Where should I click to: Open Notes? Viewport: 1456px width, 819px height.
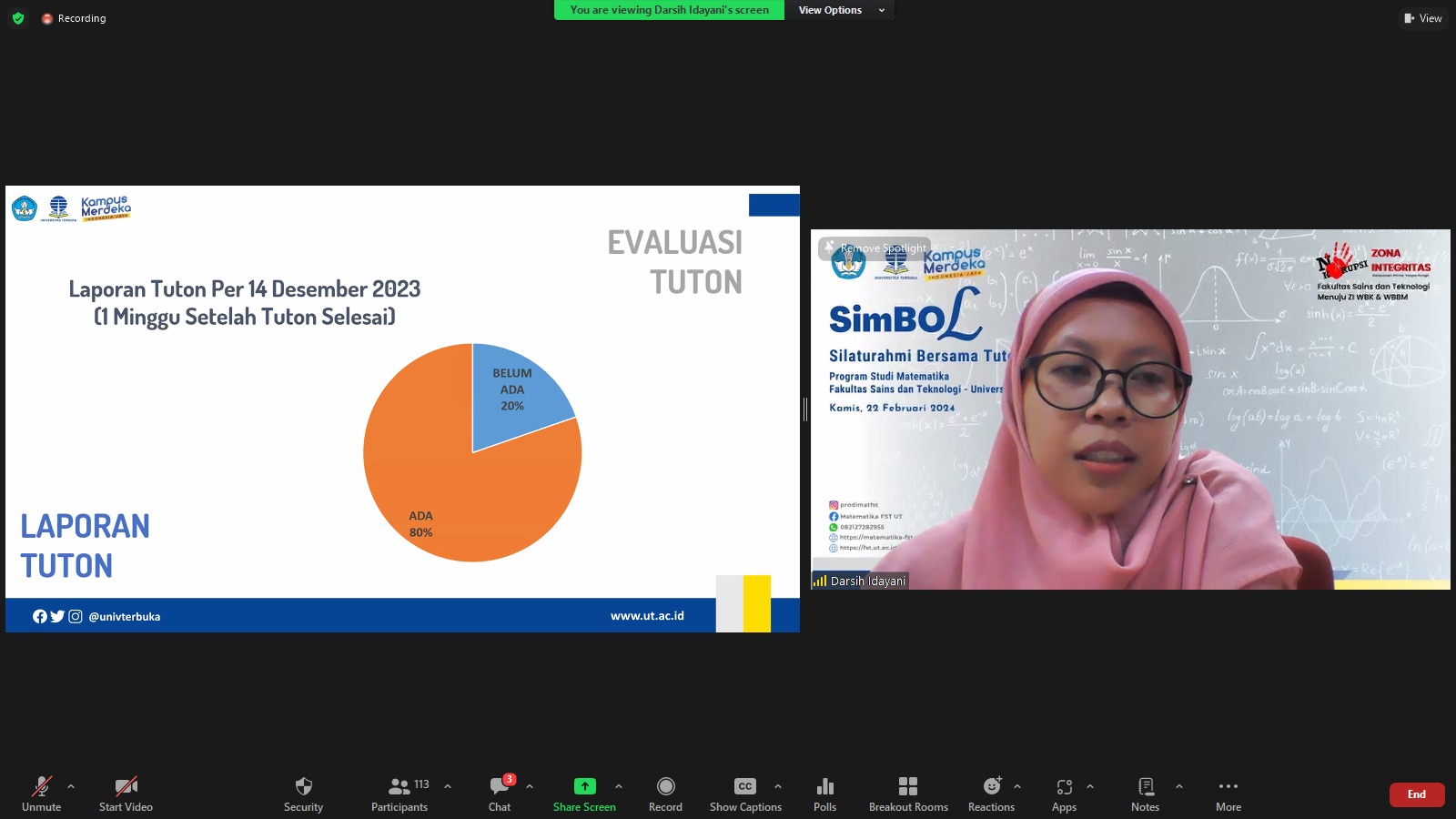[x=1145, y=794]
